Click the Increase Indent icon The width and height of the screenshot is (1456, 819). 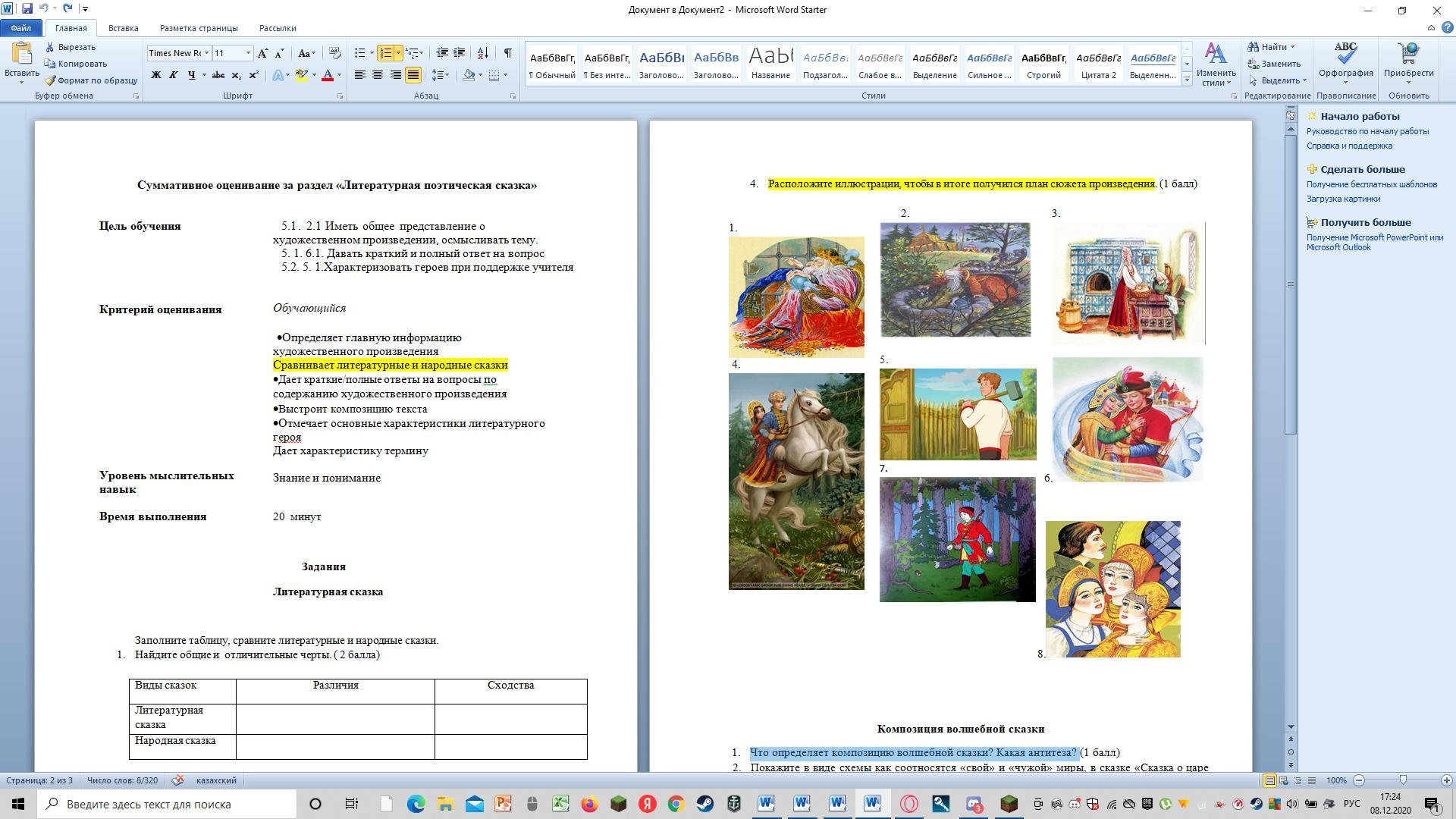[x=459, y=53]
